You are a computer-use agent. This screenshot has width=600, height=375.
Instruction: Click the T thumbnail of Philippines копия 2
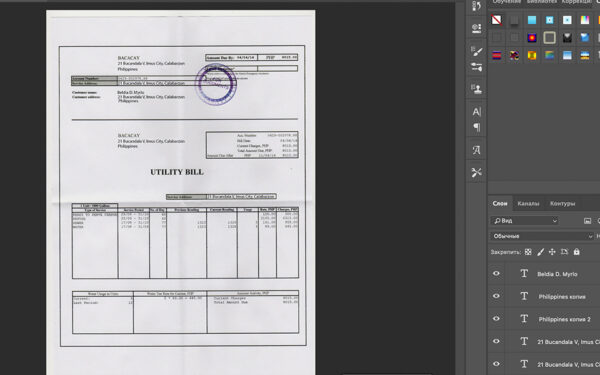tap(524, 319)
